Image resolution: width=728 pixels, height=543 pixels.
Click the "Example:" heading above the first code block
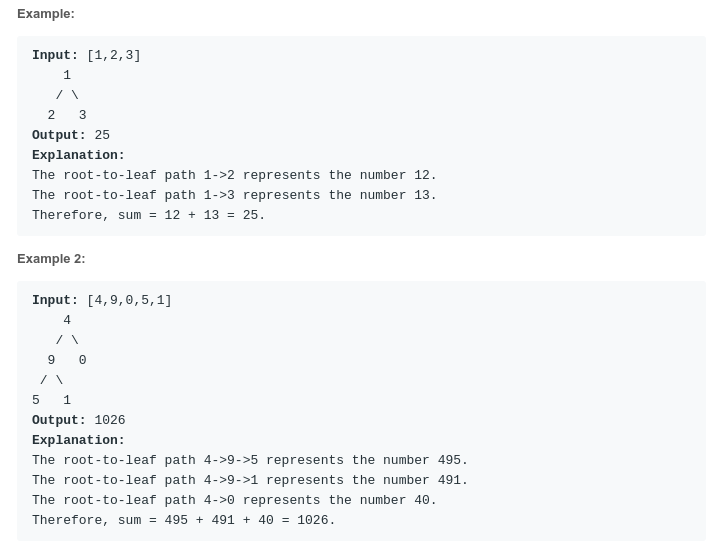46,14
